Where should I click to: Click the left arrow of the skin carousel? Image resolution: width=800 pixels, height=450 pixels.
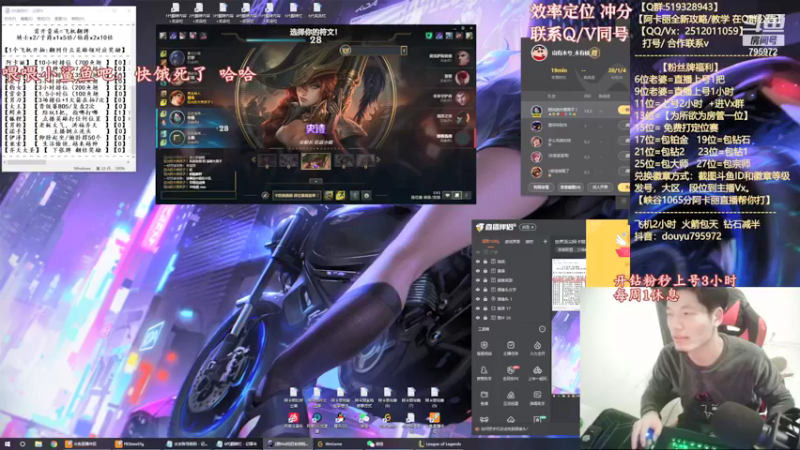(x=253, y=160)
